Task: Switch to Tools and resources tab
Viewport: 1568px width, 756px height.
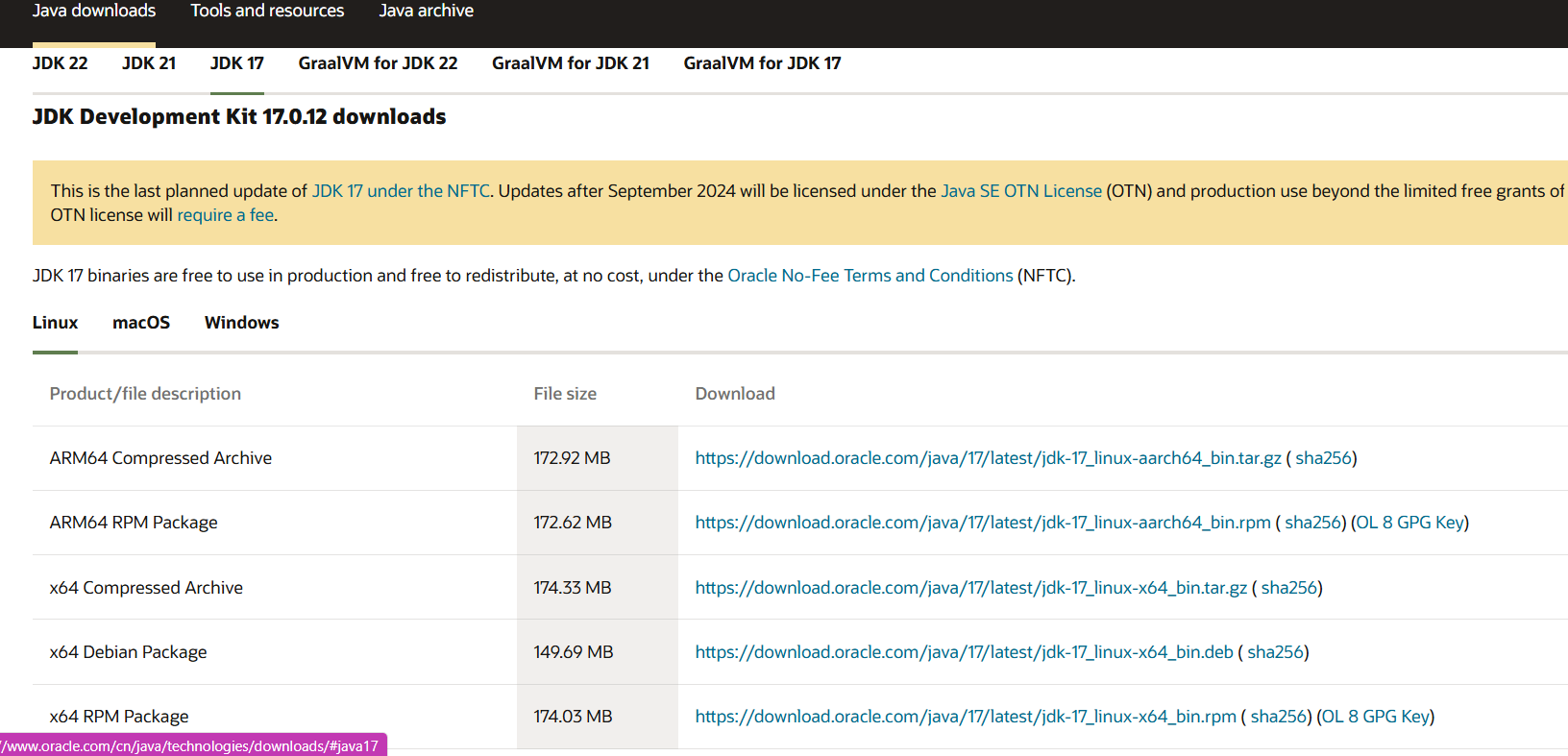Action: pos(267,12)
